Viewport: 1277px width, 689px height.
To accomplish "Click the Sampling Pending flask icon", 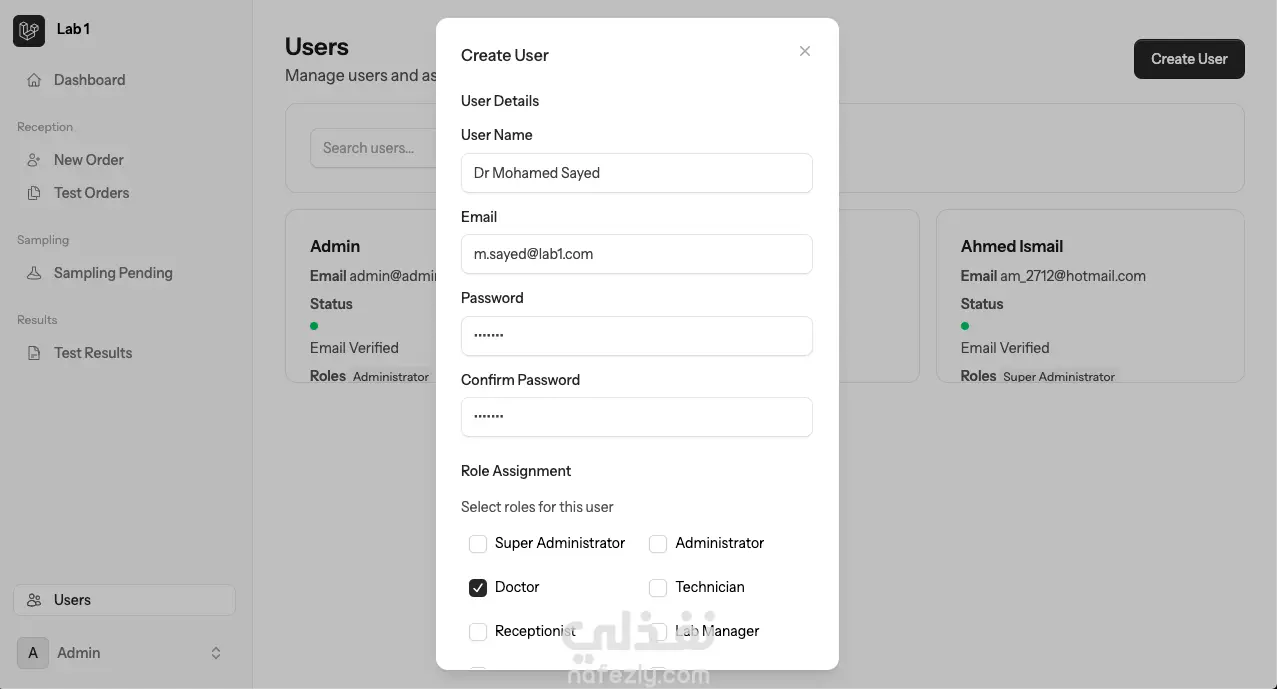I will pos(34,273).
